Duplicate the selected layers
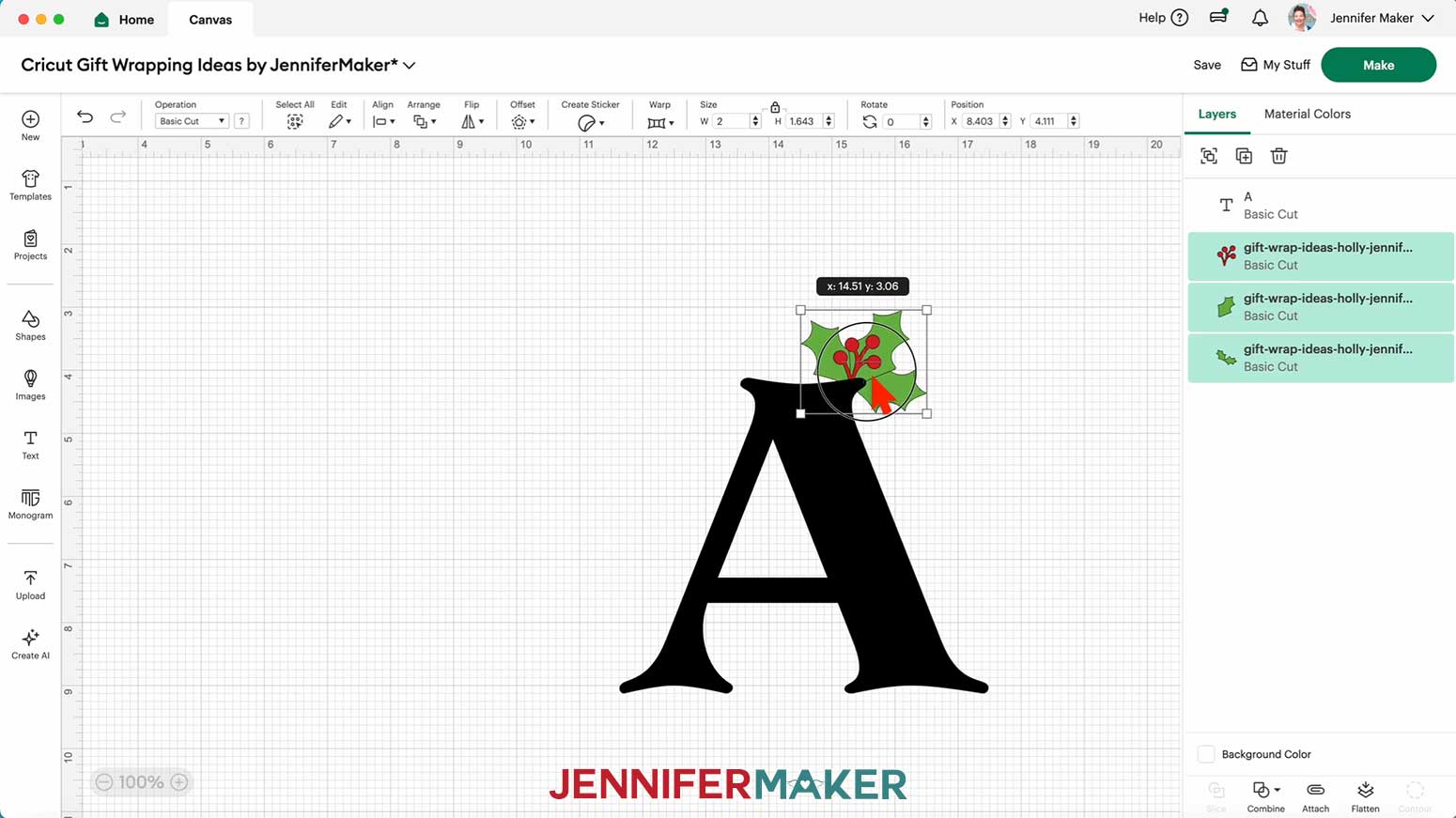Image resolution: width=1456 pixels, height=818 pixels. [1244, 156]
